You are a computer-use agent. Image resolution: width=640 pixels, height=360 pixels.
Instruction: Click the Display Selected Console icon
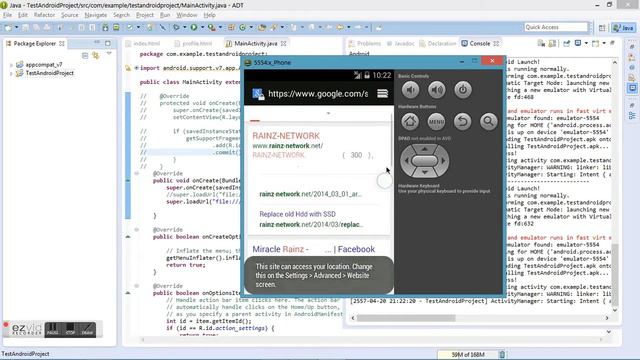[578, 43]
